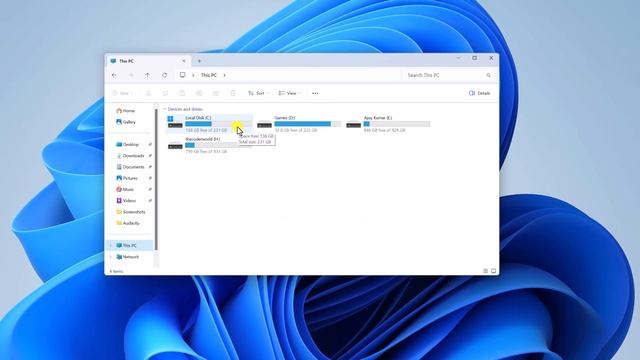Close the This PC tab
The image size is (640, 360).
[x=184, y=61]
